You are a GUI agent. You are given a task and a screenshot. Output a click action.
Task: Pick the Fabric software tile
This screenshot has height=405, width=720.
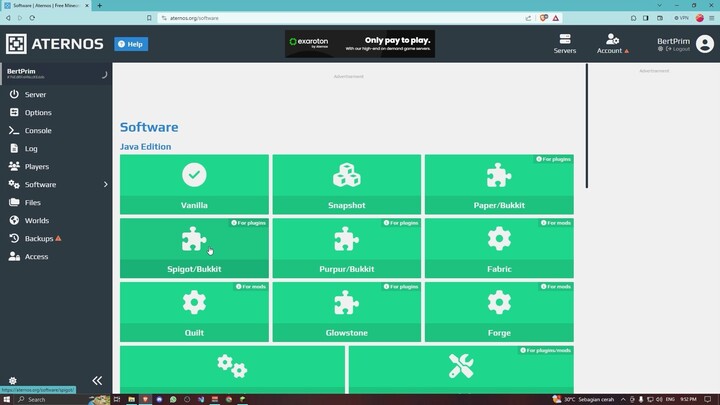coord(499,248)
